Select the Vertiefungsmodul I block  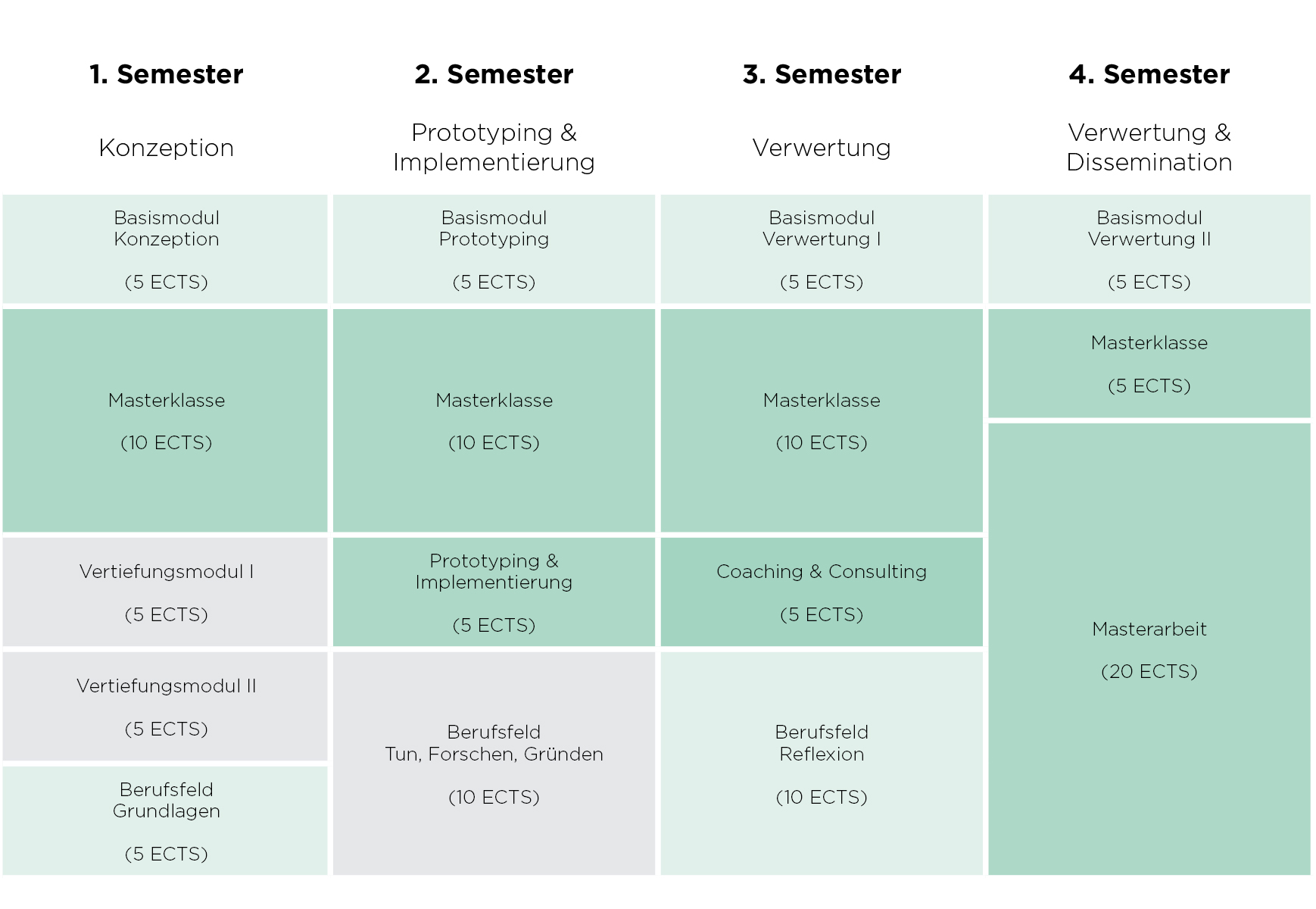[166, 592]
